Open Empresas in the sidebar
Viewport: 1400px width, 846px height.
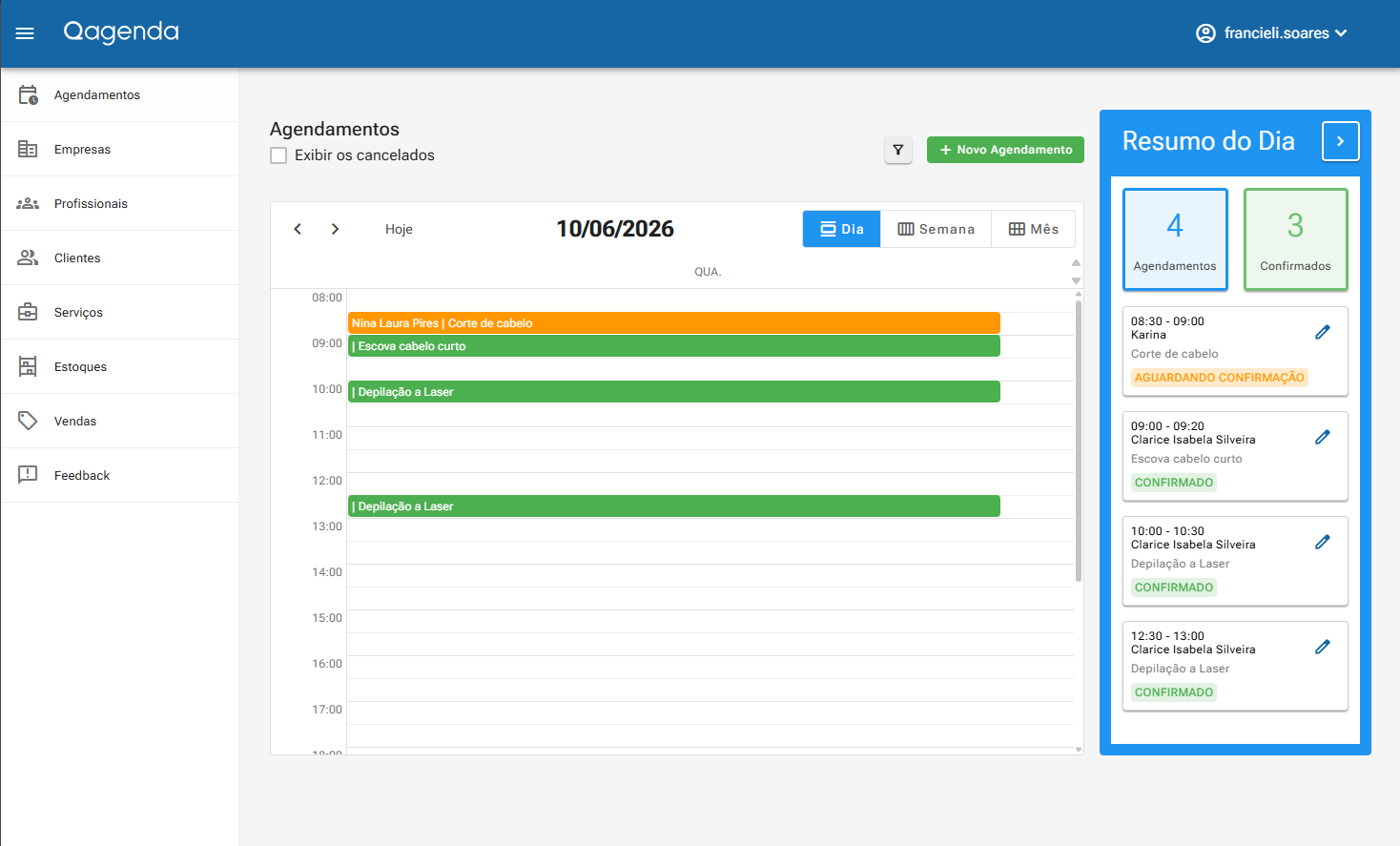point(119,149)
